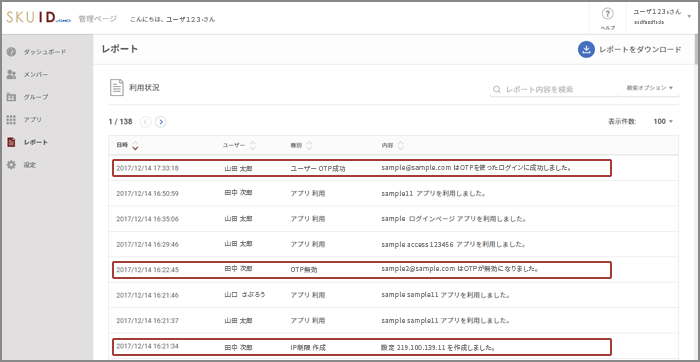The height and width of the screenshot is (362, 700).
Task: Click the 1 / 138 page indicator
Action: click(x=120, y=121)
